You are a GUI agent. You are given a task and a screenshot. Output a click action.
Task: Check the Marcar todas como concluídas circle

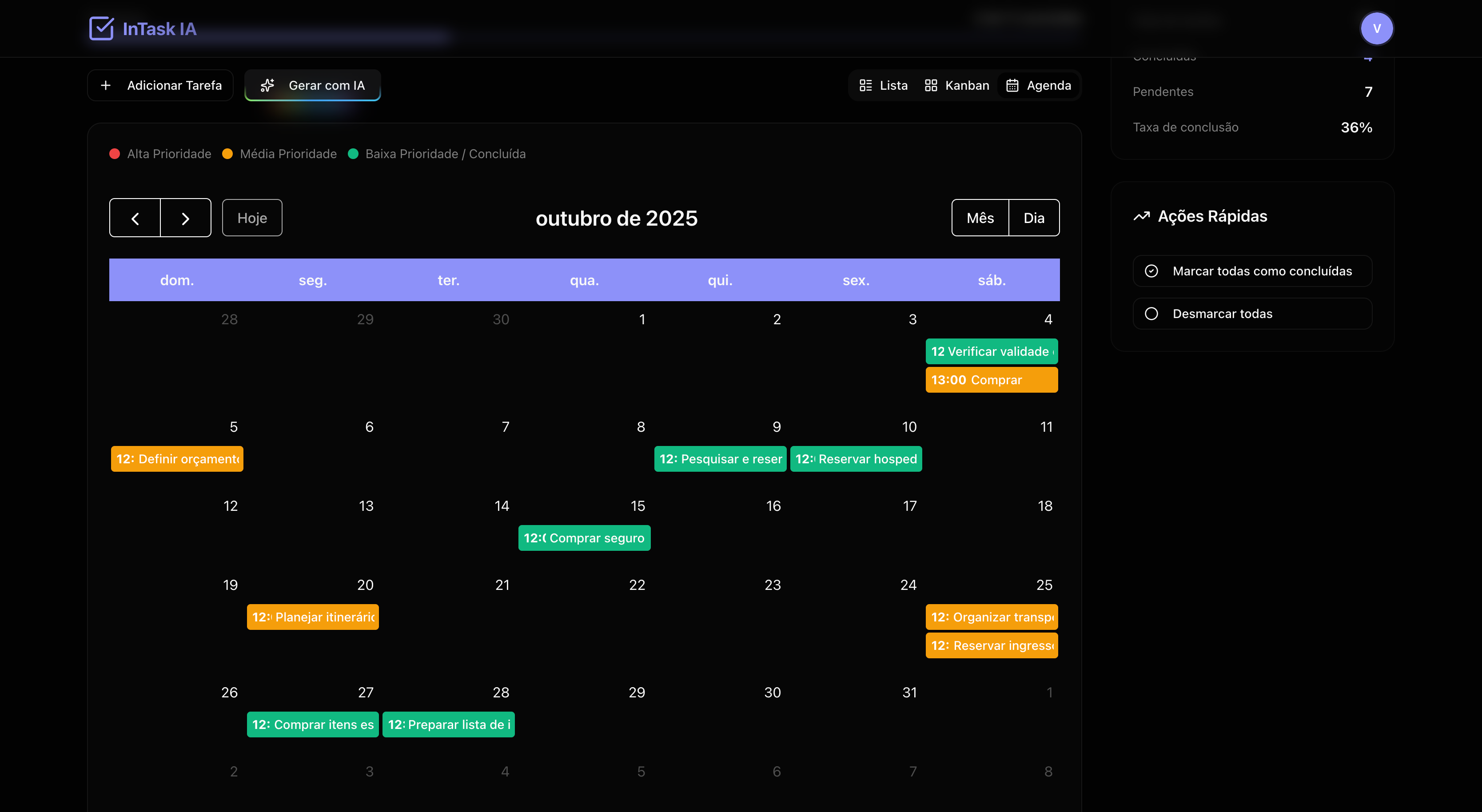(1151, 271)
